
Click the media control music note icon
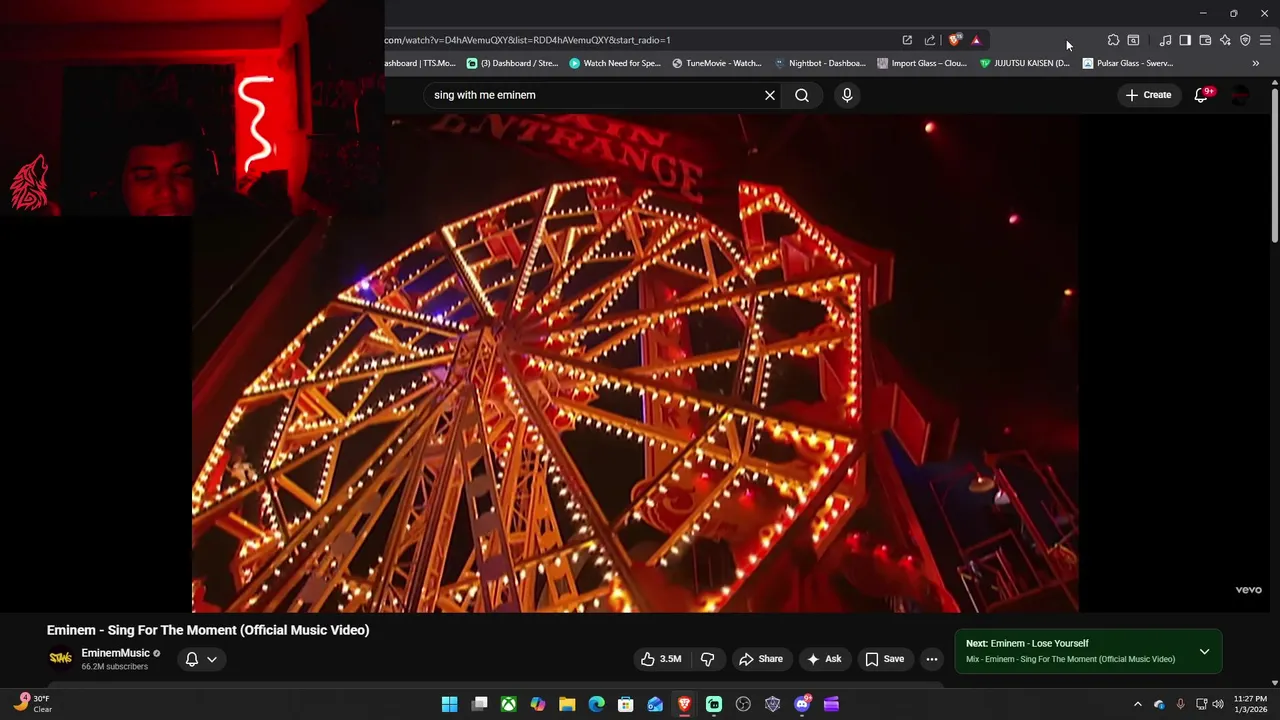[1165, 40]
